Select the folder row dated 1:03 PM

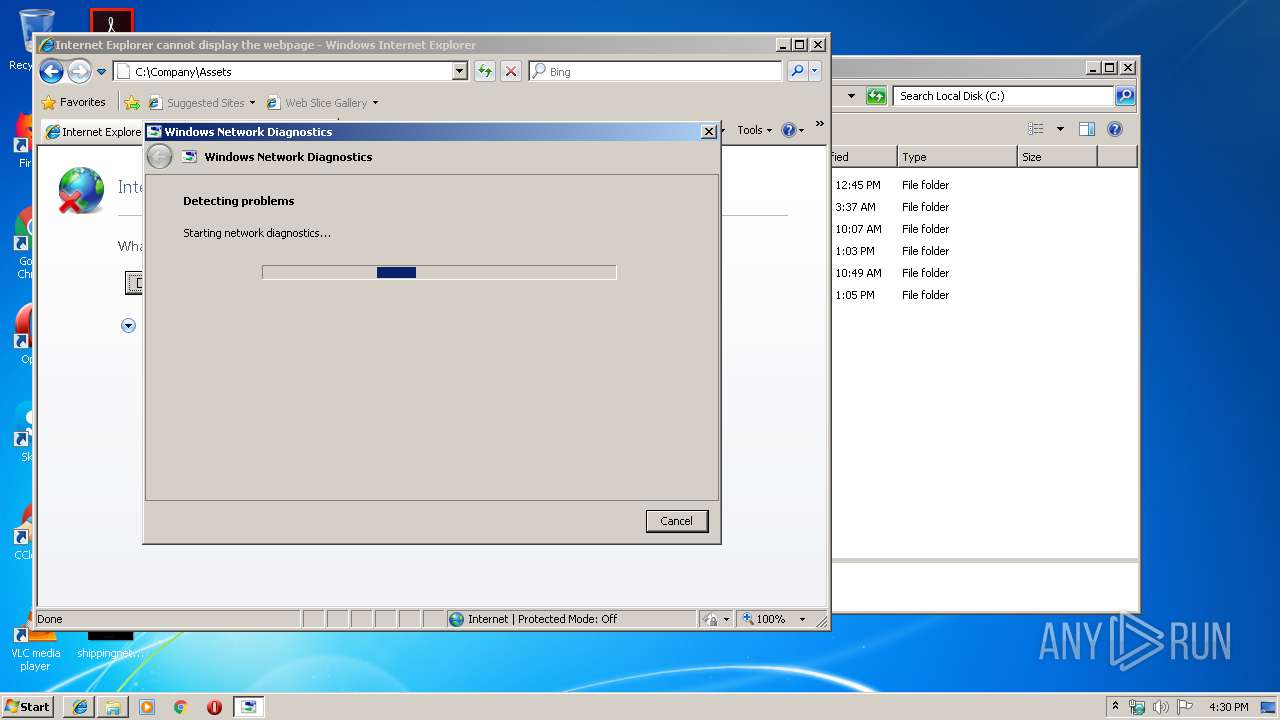click(x=985, y=251)
